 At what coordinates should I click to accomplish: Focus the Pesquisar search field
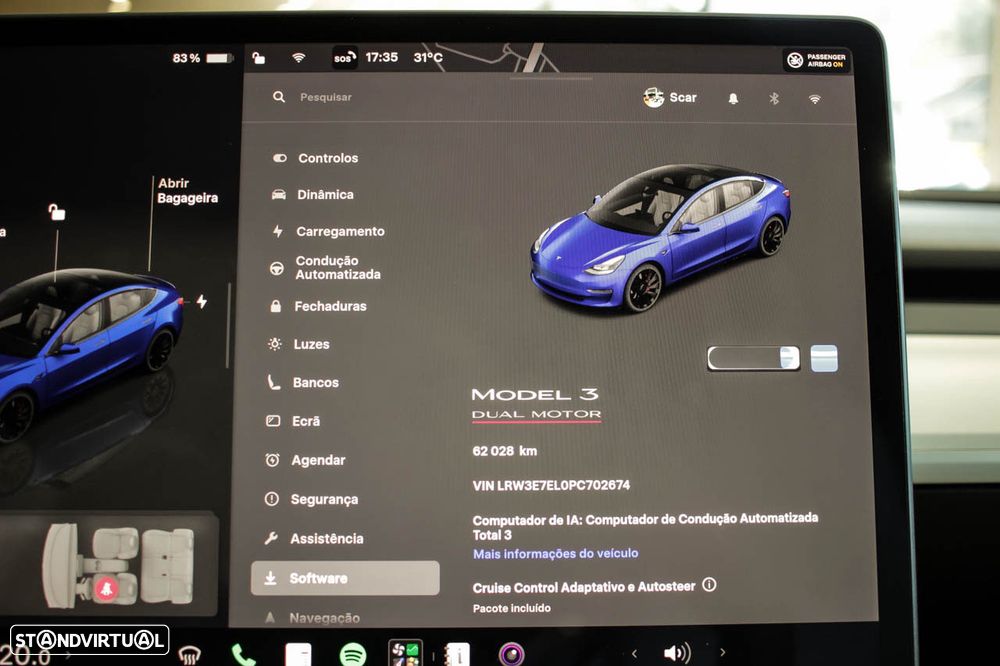click(x=326, y=97)
